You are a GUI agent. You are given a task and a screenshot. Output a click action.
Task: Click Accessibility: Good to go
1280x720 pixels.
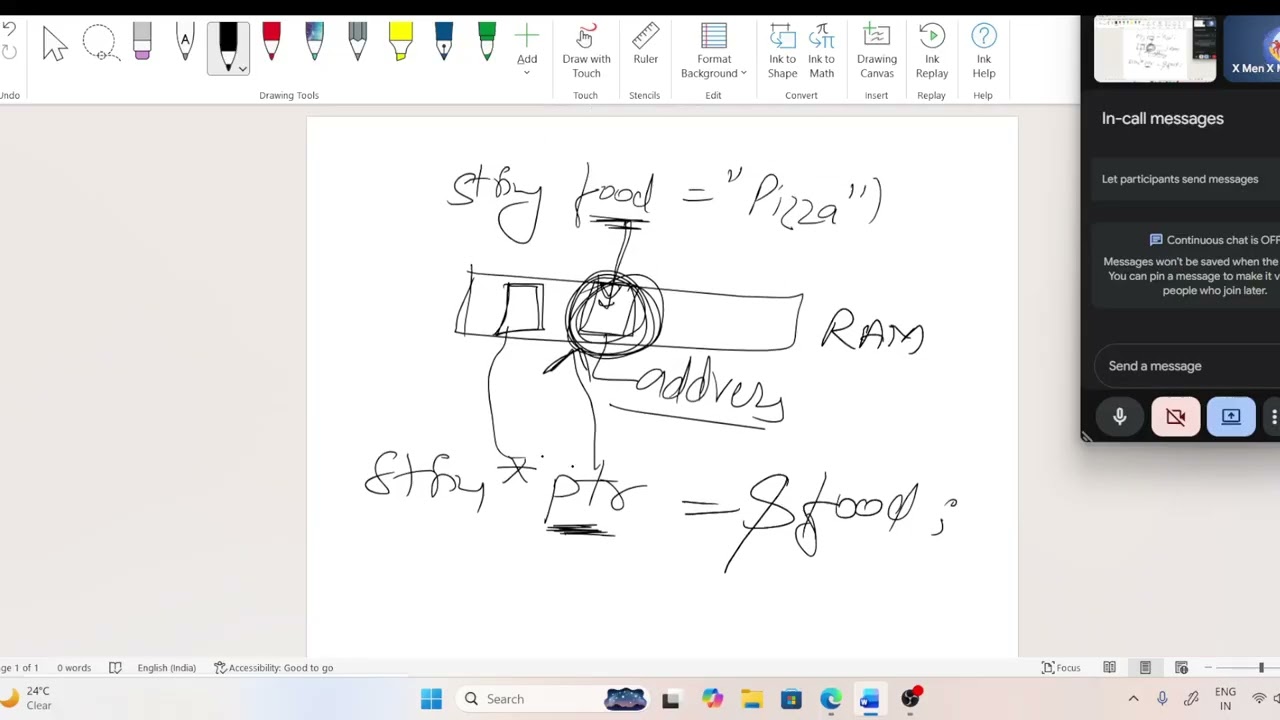point(273,668)
